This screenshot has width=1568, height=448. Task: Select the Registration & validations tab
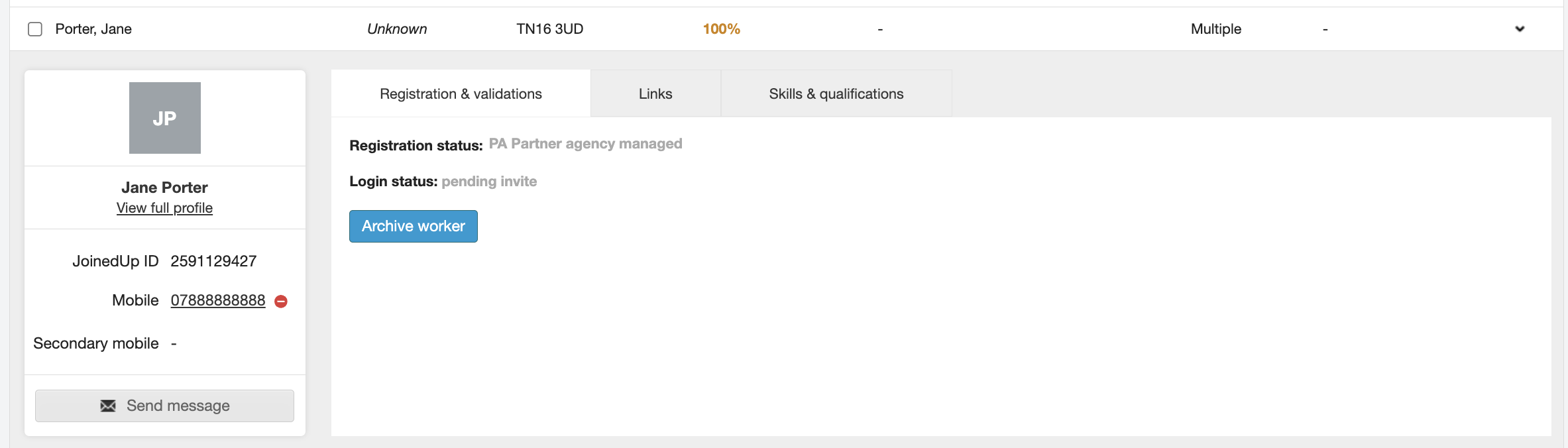click(x=461, y=94)
